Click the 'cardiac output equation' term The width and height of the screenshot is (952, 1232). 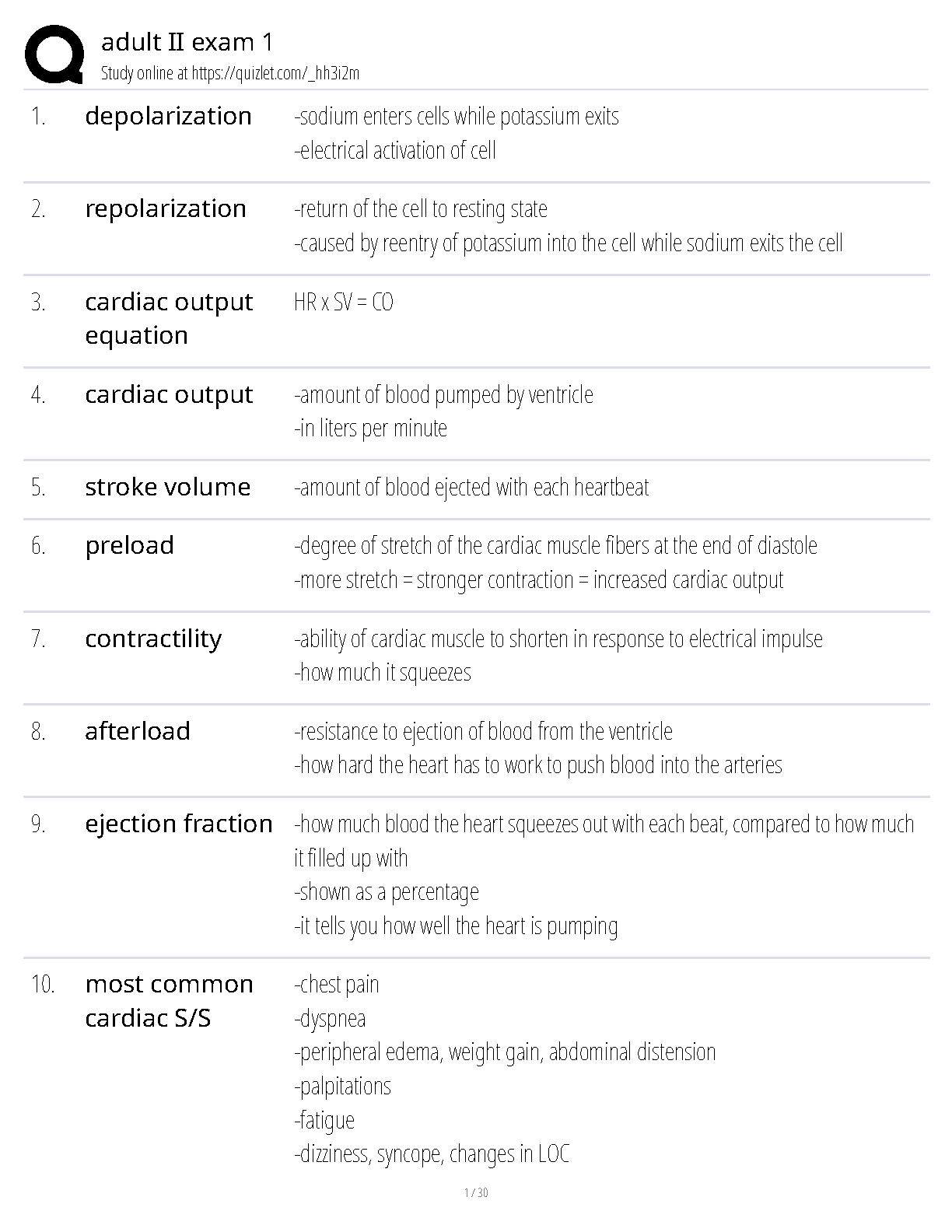pyautogui.click(x=169, y=318)
